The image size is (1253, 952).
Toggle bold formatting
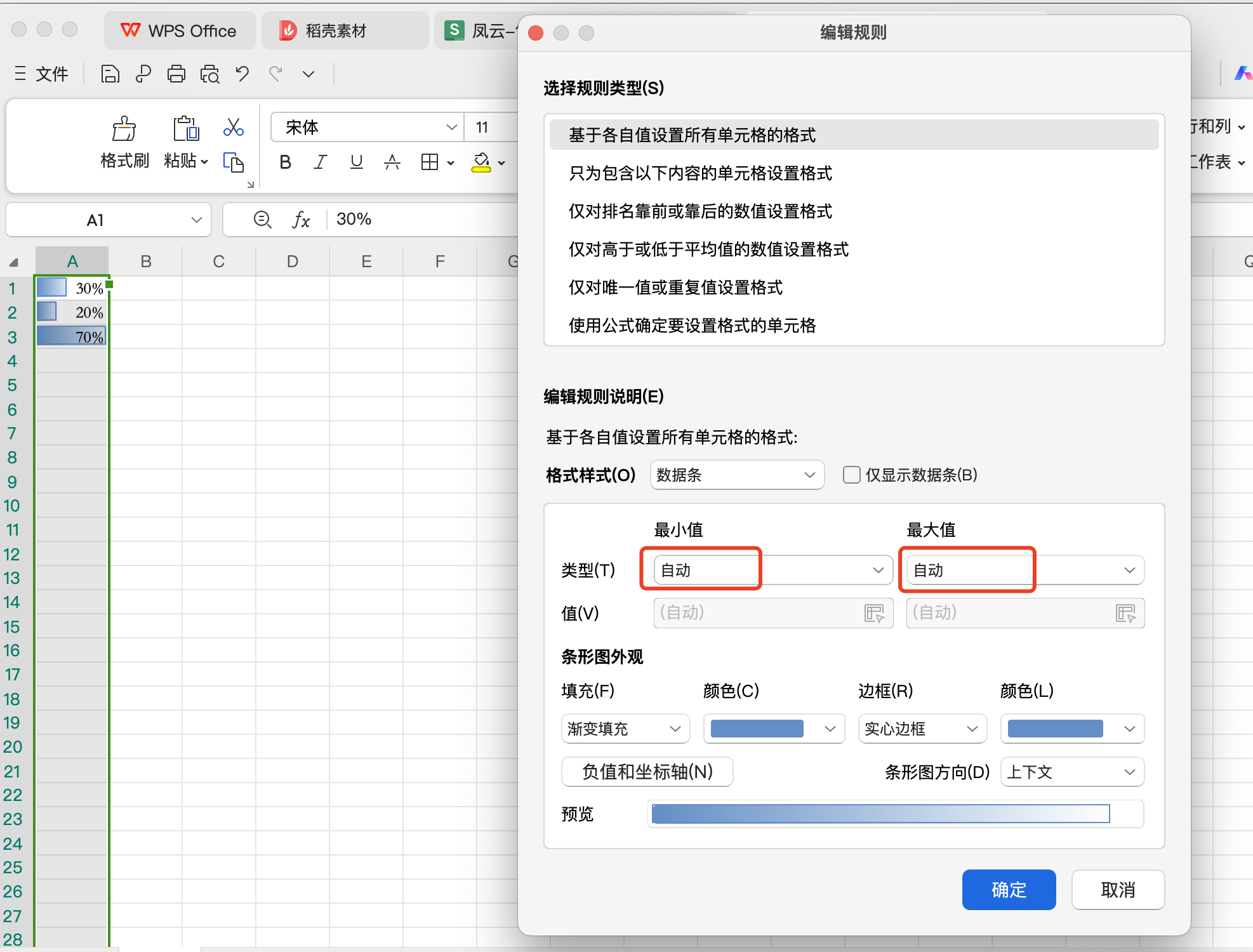tap(285, 162)
